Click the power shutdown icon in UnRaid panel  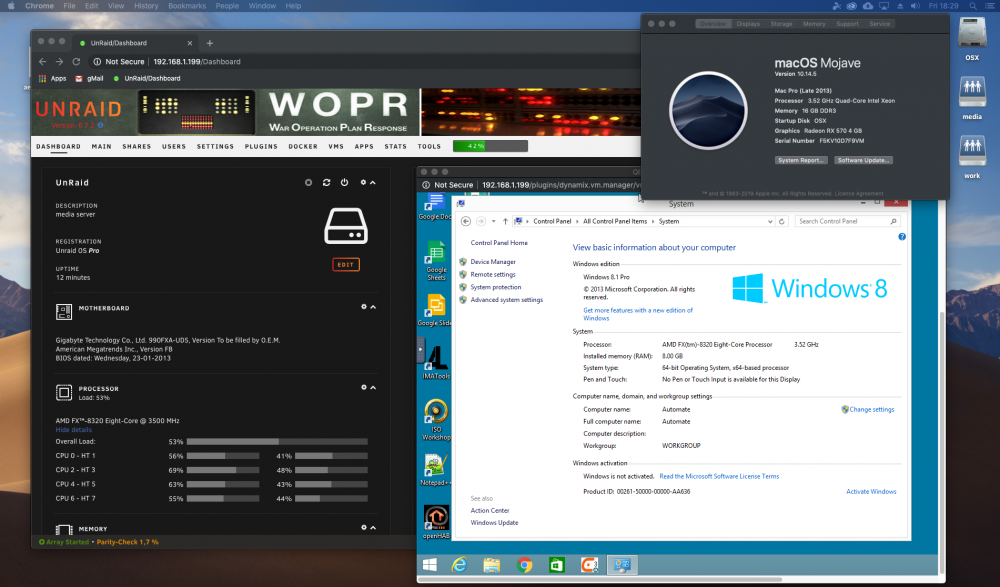tap(344, 182)
